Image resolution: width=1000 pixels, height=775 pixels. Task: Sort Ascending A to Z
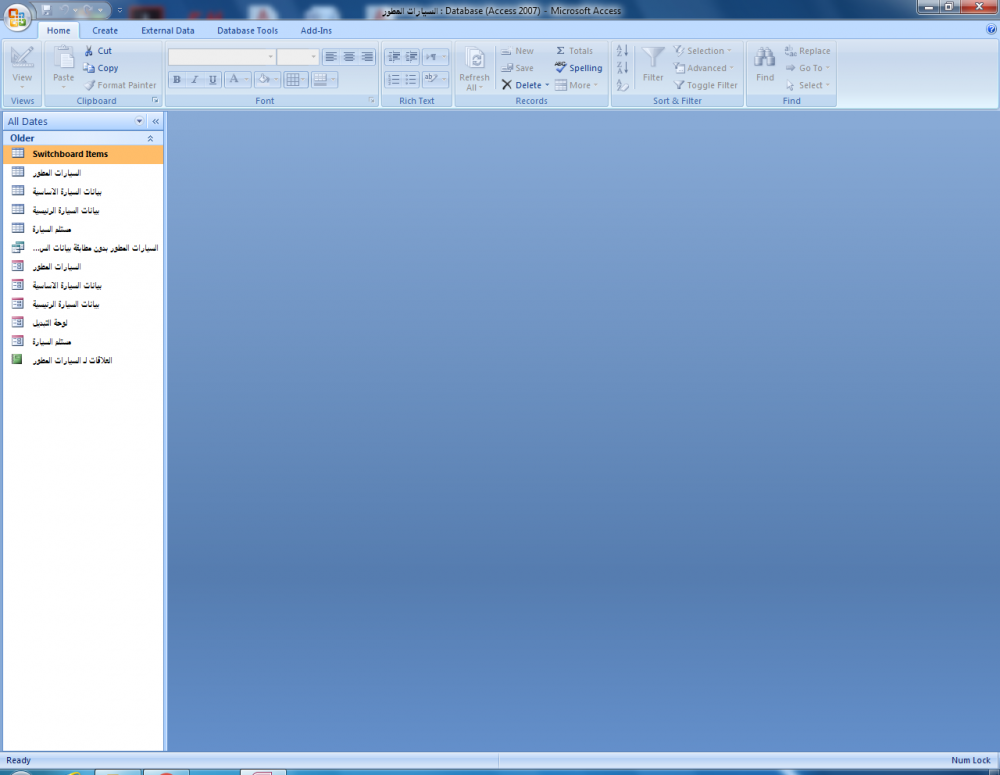(622, 50)
